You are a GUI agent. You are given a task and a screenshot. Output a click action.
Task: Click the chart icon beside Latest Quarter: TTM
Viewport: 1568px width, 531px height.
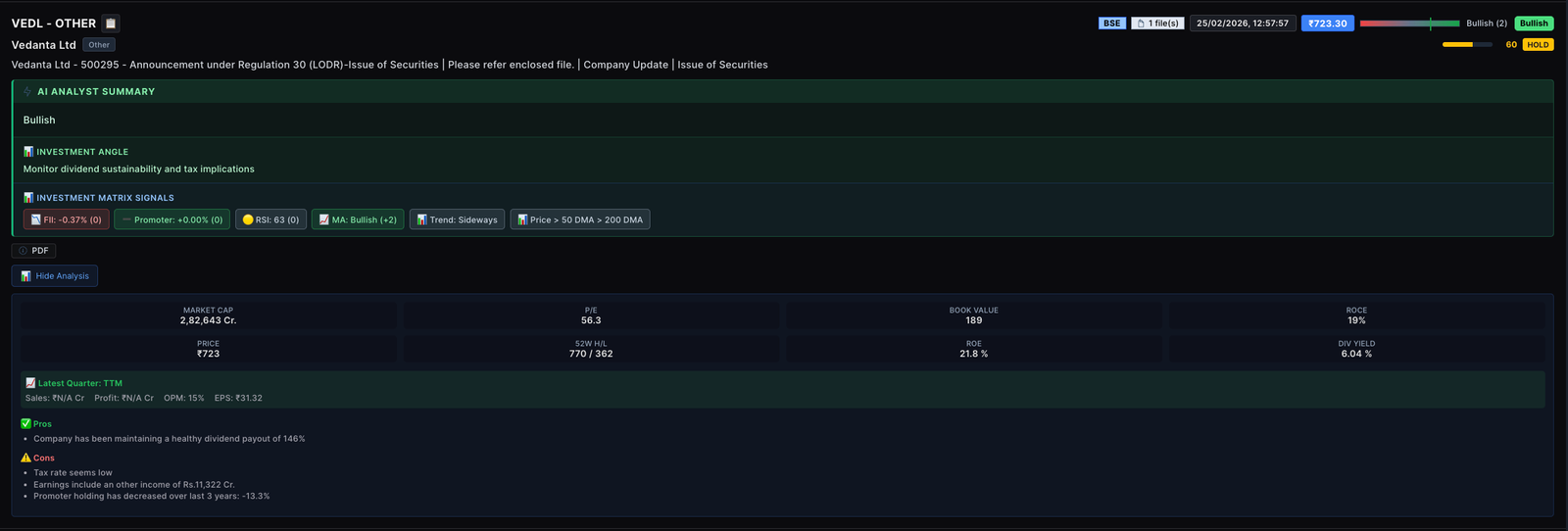tap(30, 383)
